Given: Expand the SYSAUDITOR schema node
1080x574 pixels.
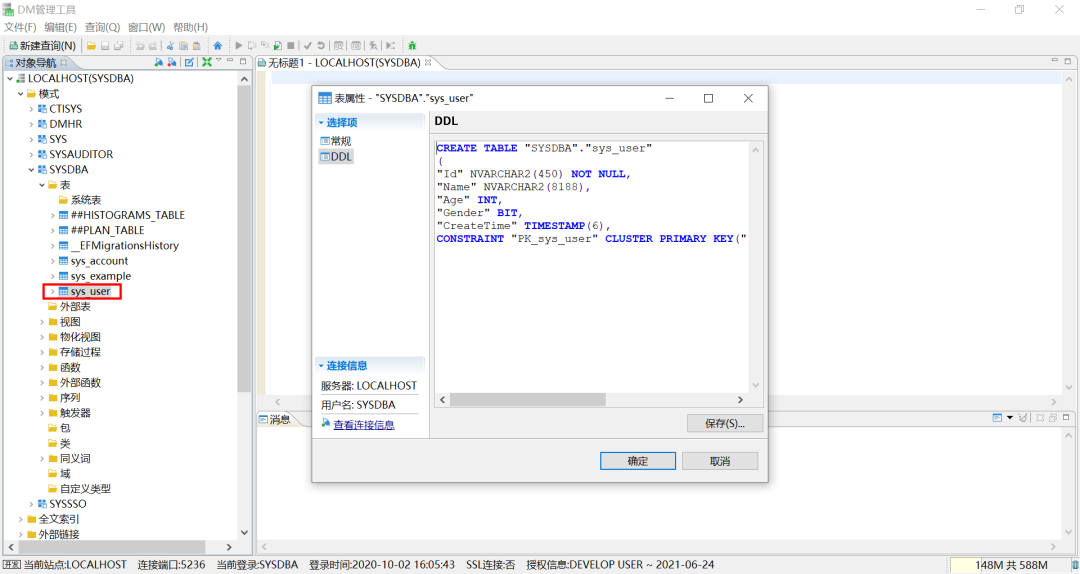Looking at the screenshot, I should coord(31,154).
